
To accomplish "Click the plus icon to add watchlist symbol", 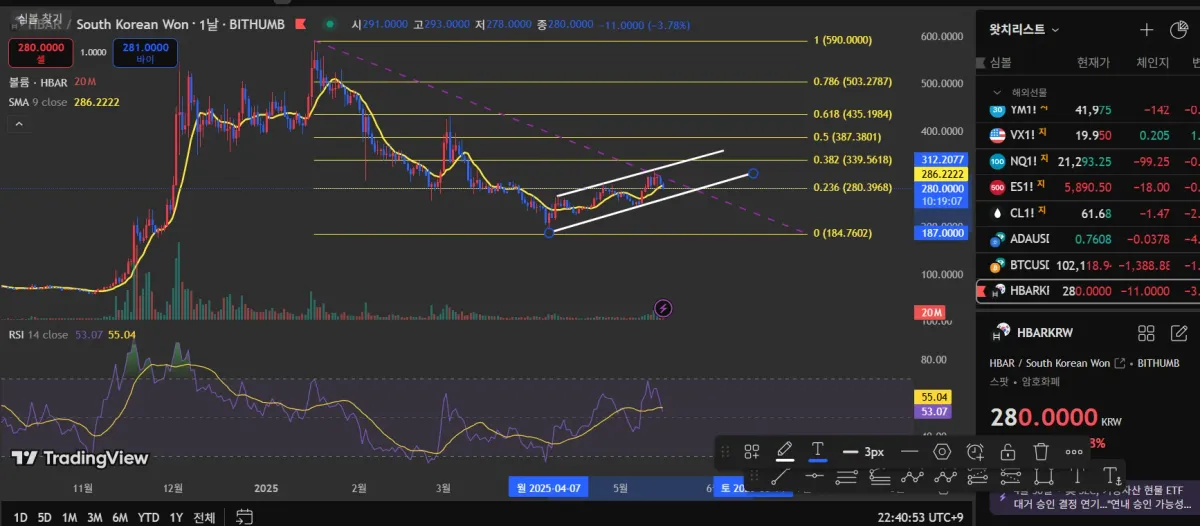I will point(1147,30).
